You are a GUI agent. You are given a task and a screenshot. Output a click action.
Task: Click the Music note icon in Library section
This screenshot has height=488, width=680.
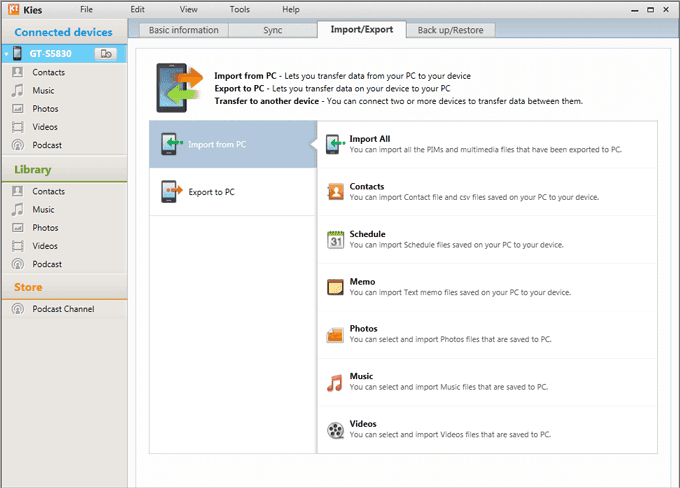[17, 210]
